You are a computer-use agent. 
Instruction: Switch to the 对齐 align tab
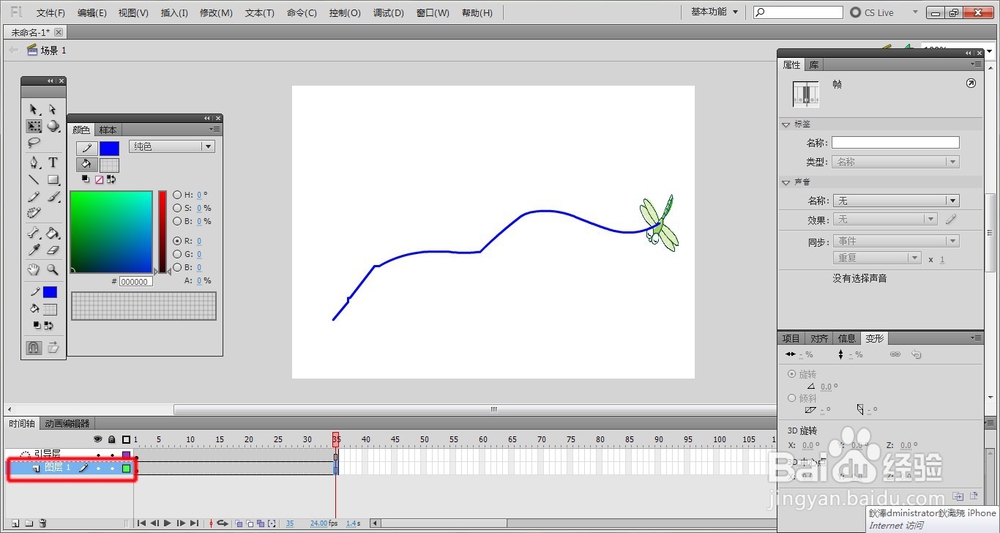tap(820, 339)
